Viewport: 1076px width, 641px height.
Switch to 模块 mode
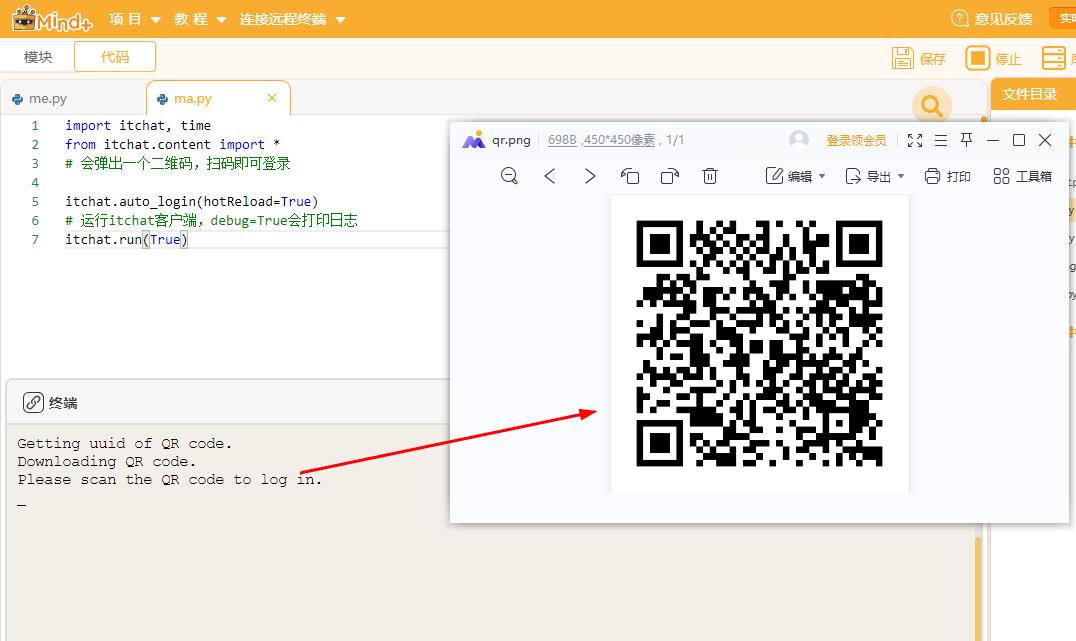pos(38,57)
